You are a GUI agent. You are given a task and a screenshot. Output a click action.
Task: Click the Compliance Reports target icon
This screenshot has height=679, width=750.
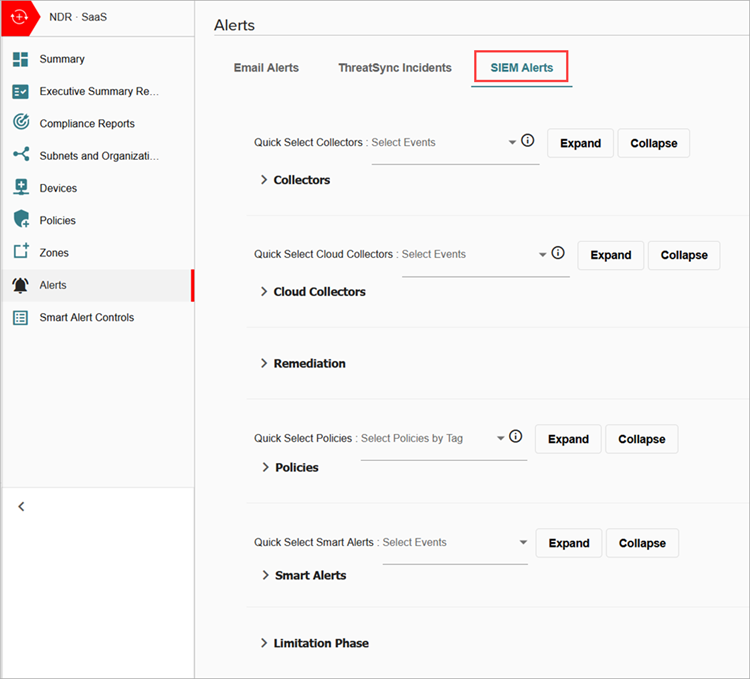pos(21,122)
